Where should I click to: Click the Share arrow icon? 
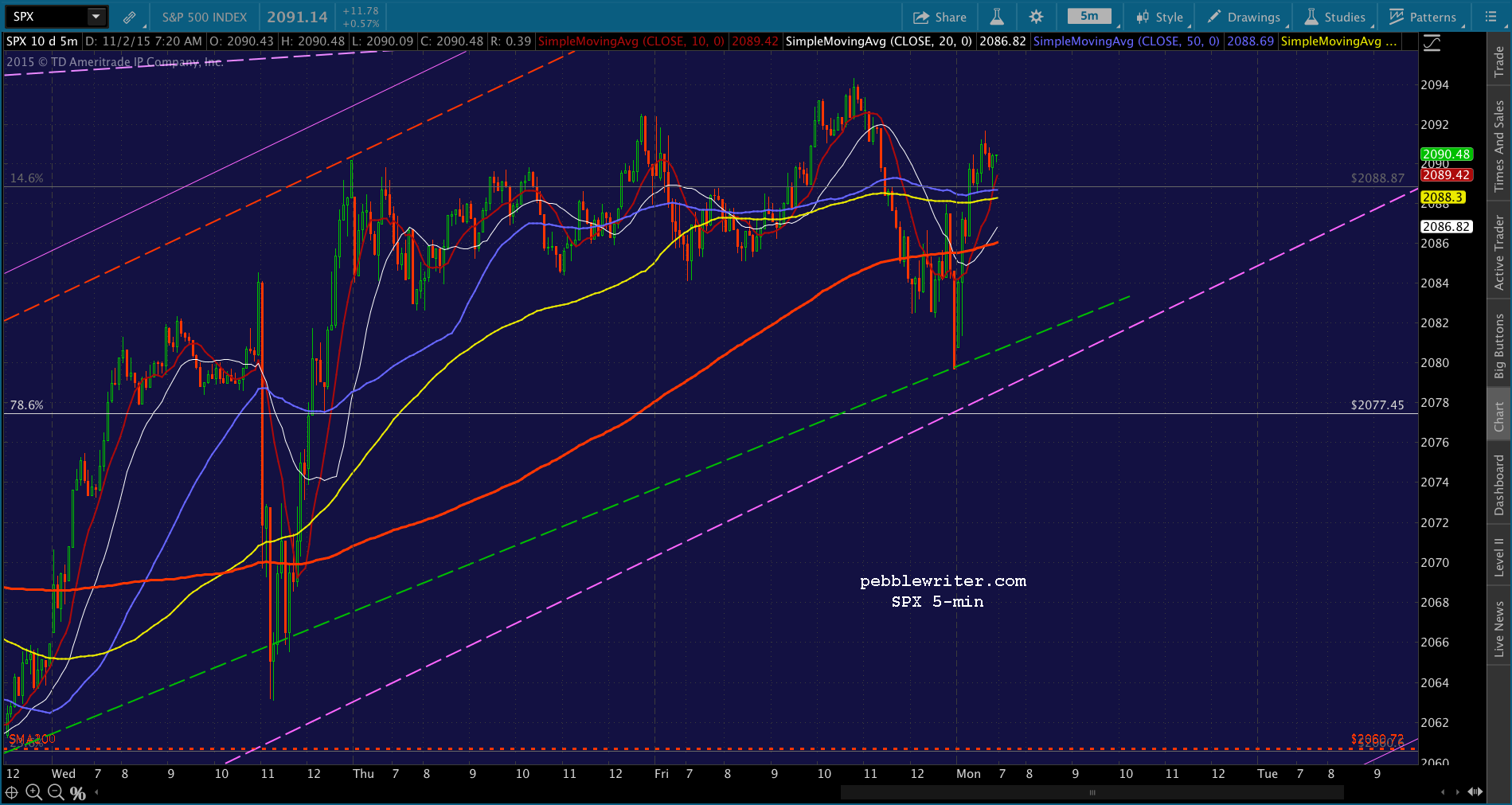coord(921,17)
